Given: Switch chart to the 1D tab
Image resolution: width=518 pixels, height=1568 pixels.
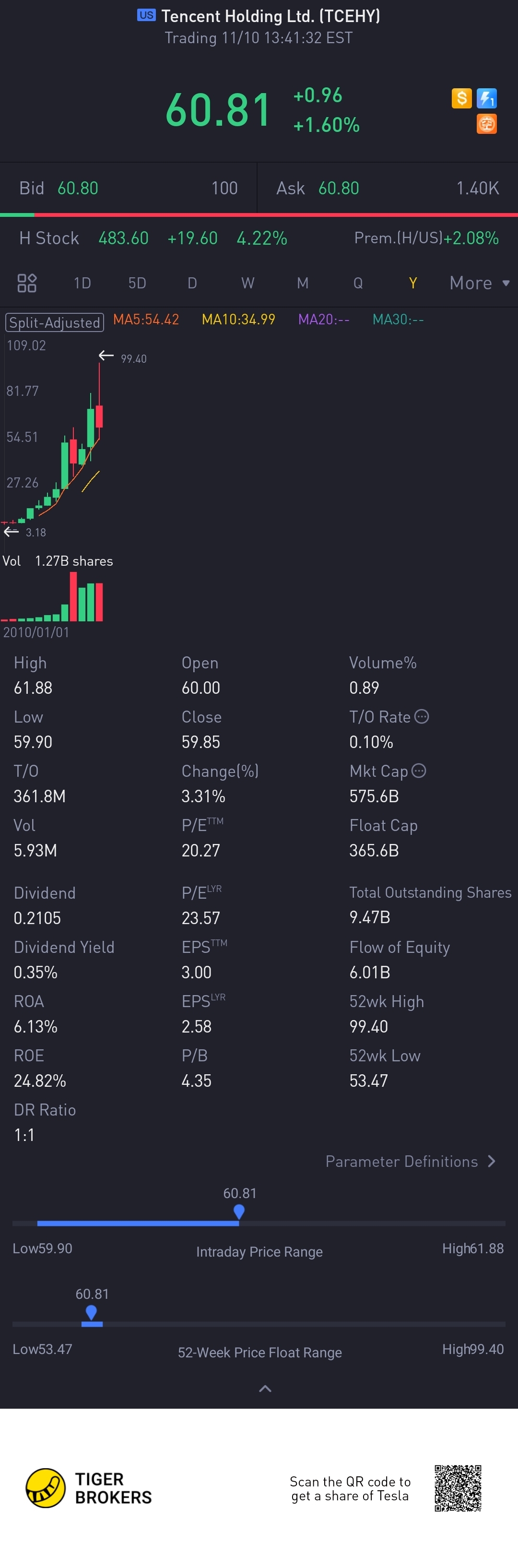Looking at the screenshot, I should point(82,283).
